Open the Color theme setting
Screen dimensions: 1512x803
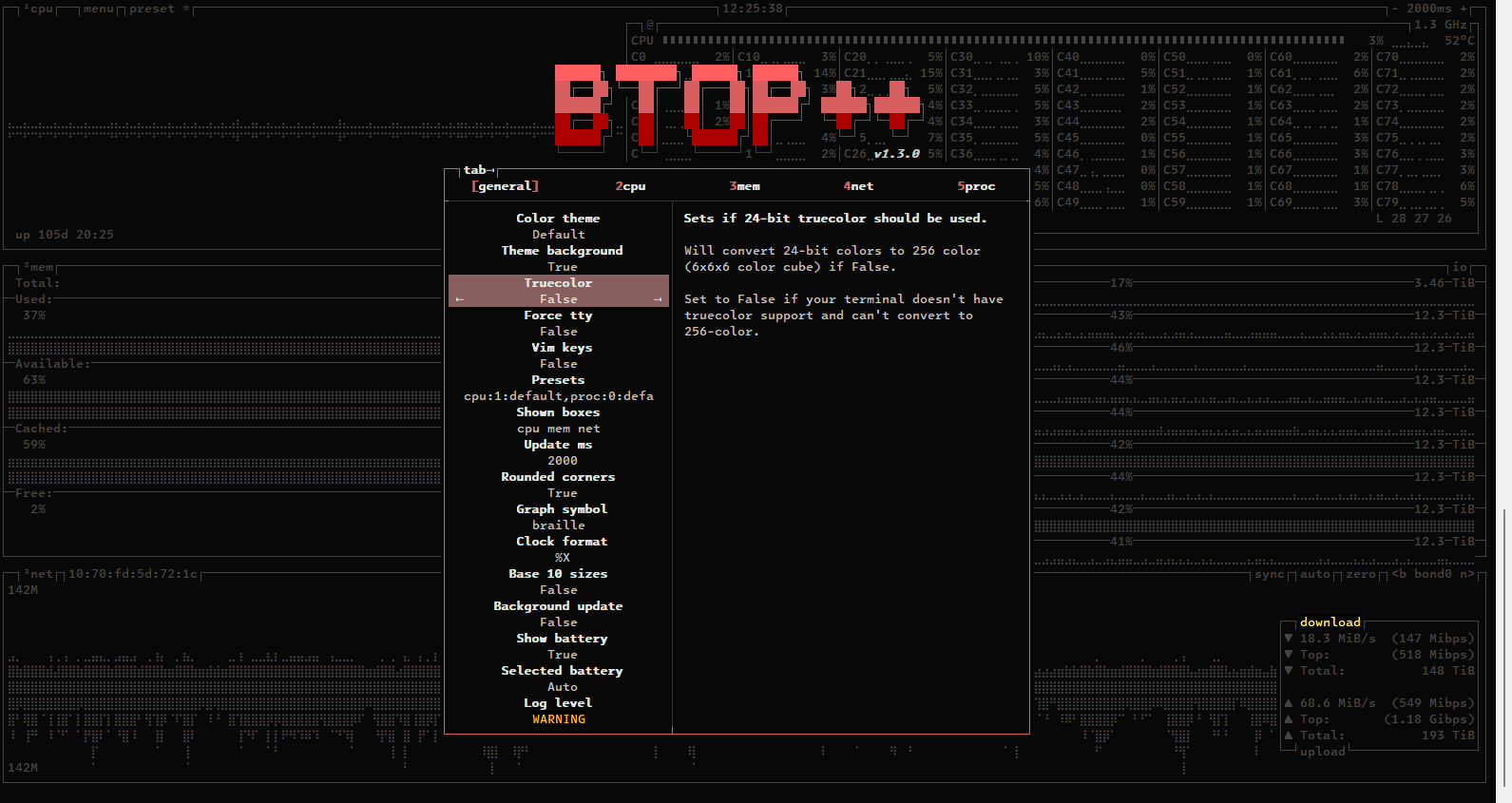pos(558,219)
